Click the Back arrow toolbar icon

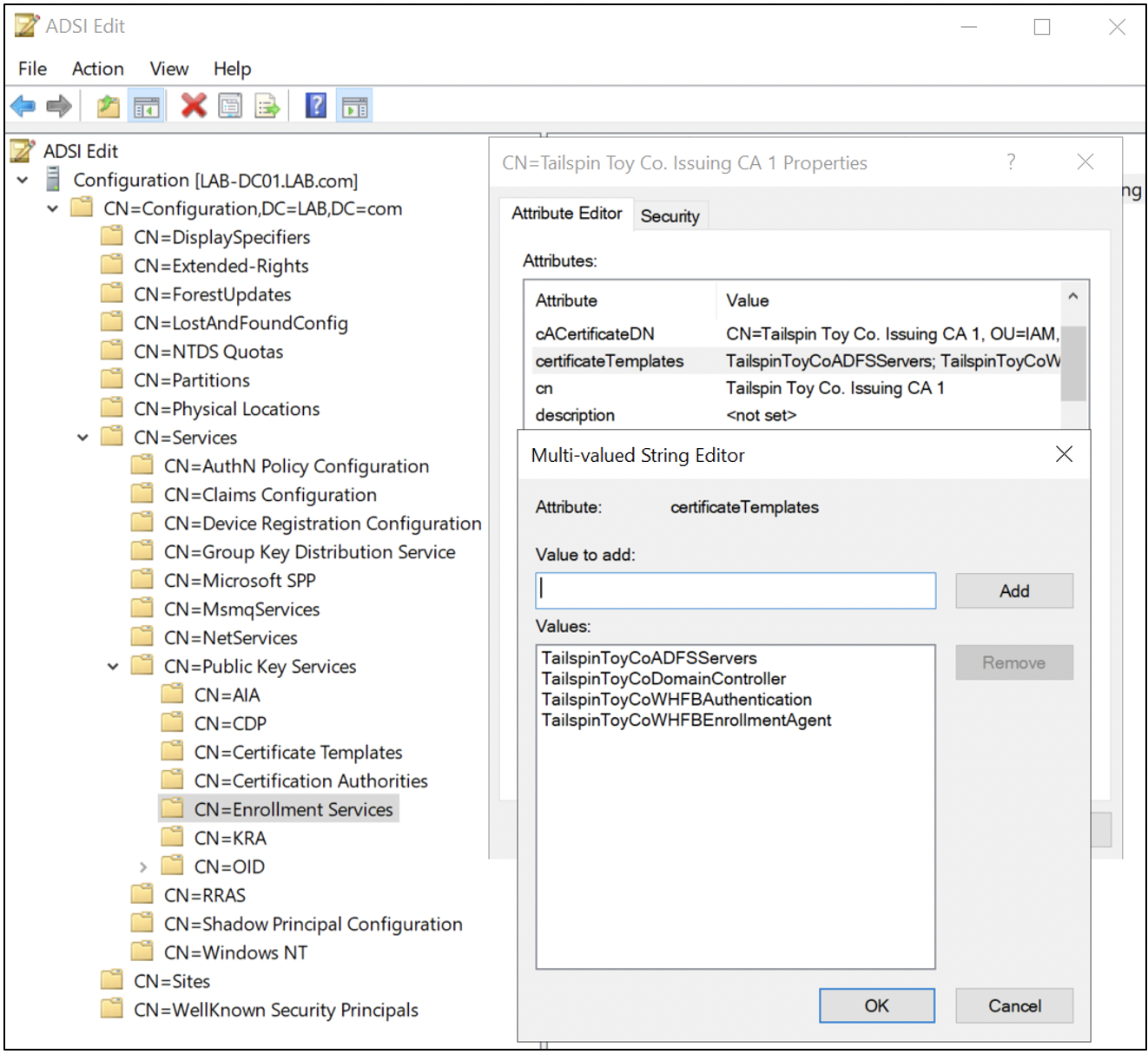tap(23, 107)
